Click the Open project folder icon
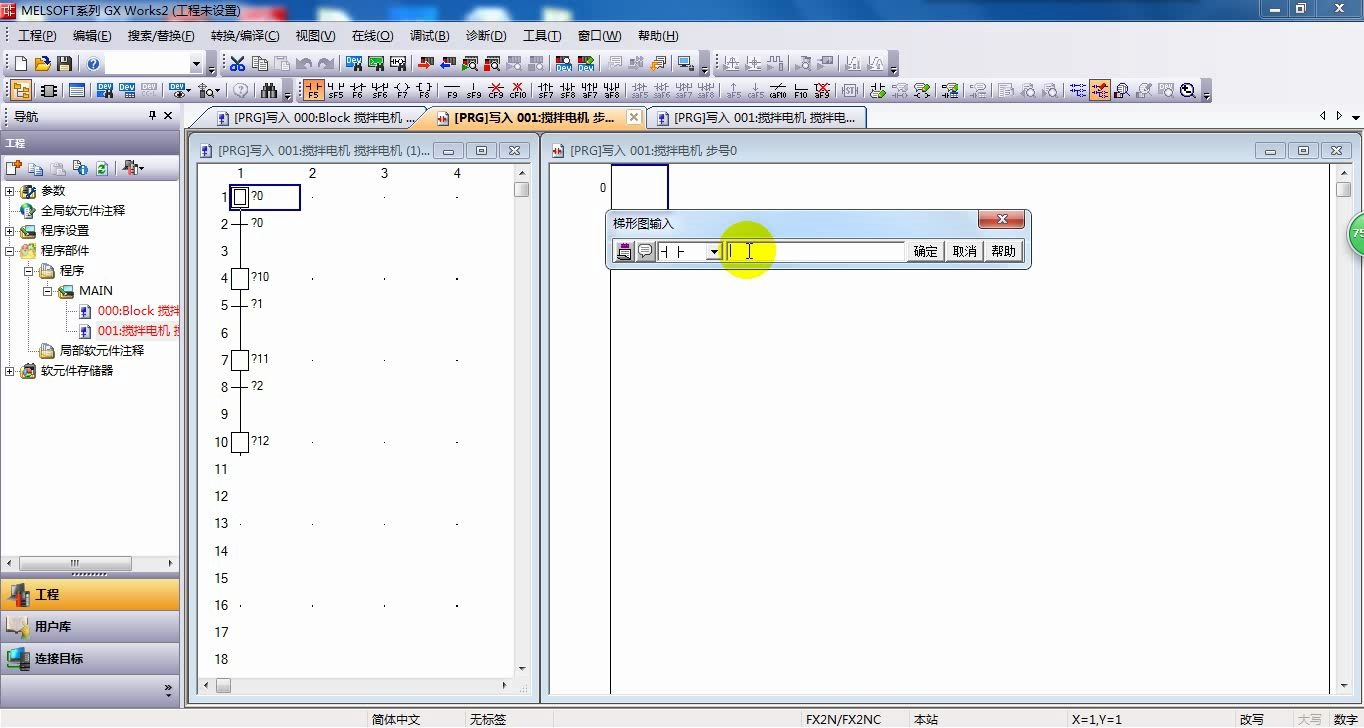 tap(42, 63)
